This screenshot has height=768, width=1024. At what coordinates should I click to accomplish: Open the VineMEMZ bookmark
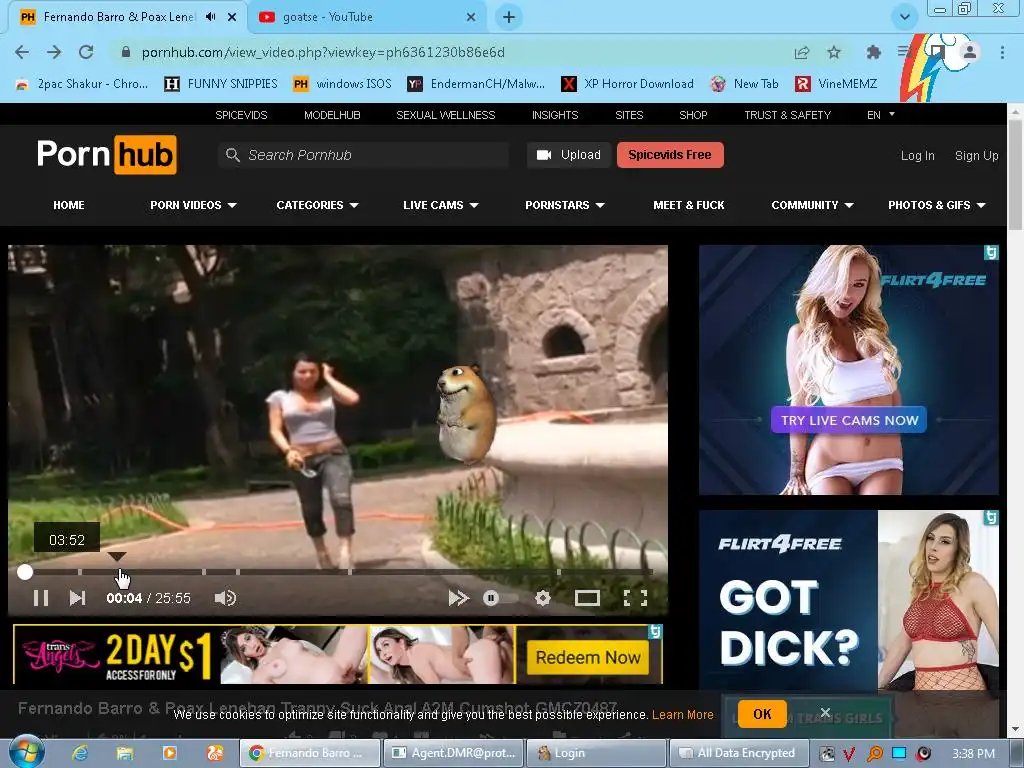tap(837, 84)
